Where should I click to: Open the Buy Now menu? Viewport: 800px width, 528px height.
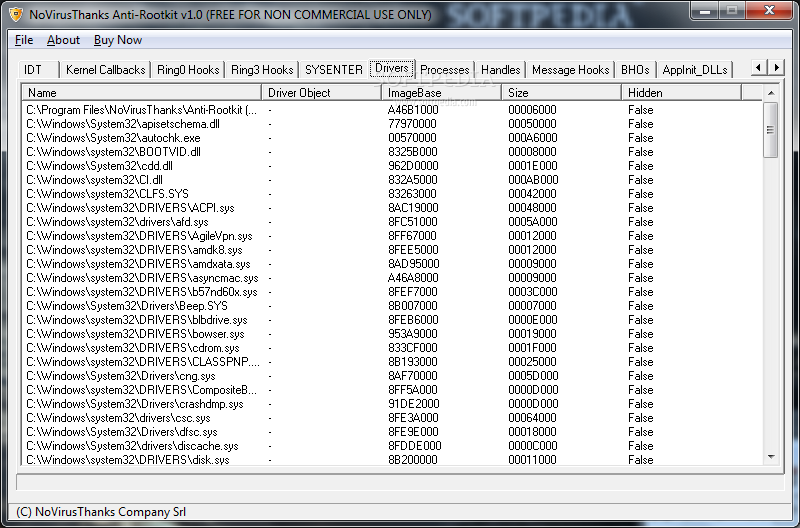[x=118, y=40]
